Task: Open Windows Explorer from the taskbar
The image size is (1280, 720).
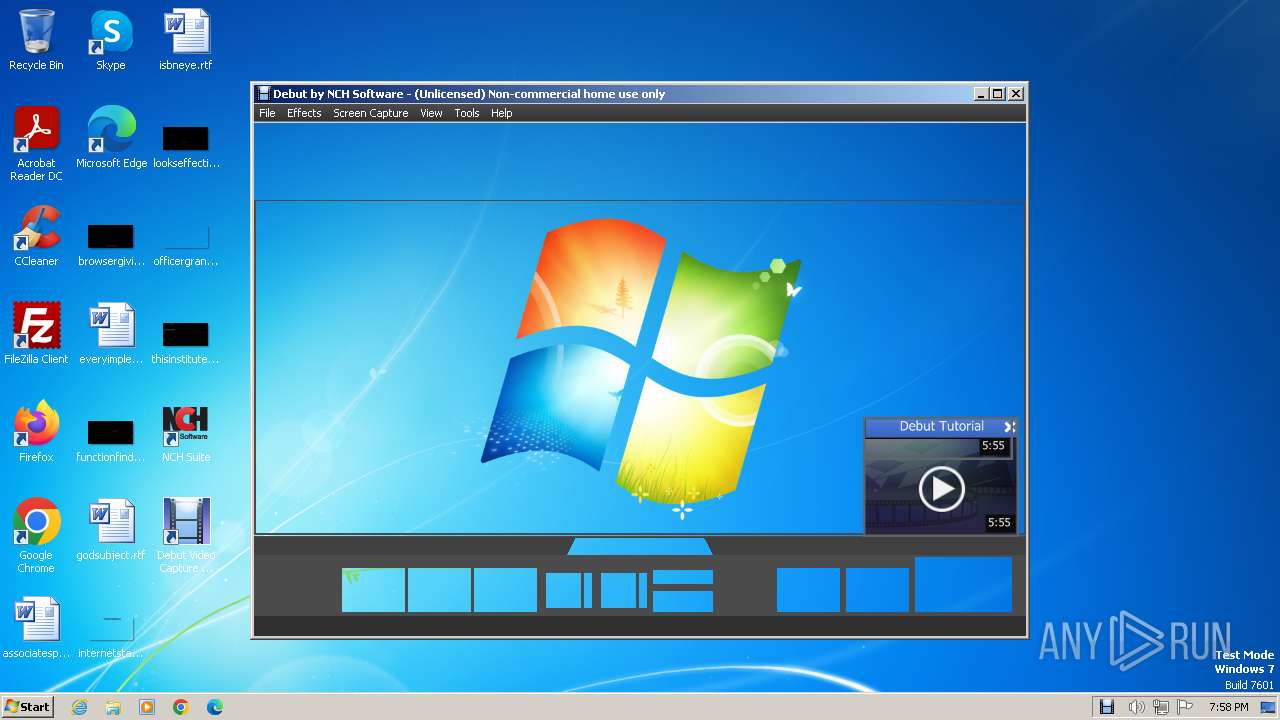Action: (113, 707)
